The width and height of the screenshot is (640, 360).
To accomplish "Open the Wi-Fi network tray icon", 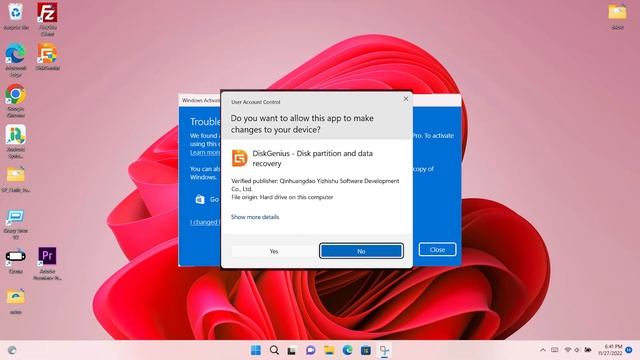I will click(567, 350).
